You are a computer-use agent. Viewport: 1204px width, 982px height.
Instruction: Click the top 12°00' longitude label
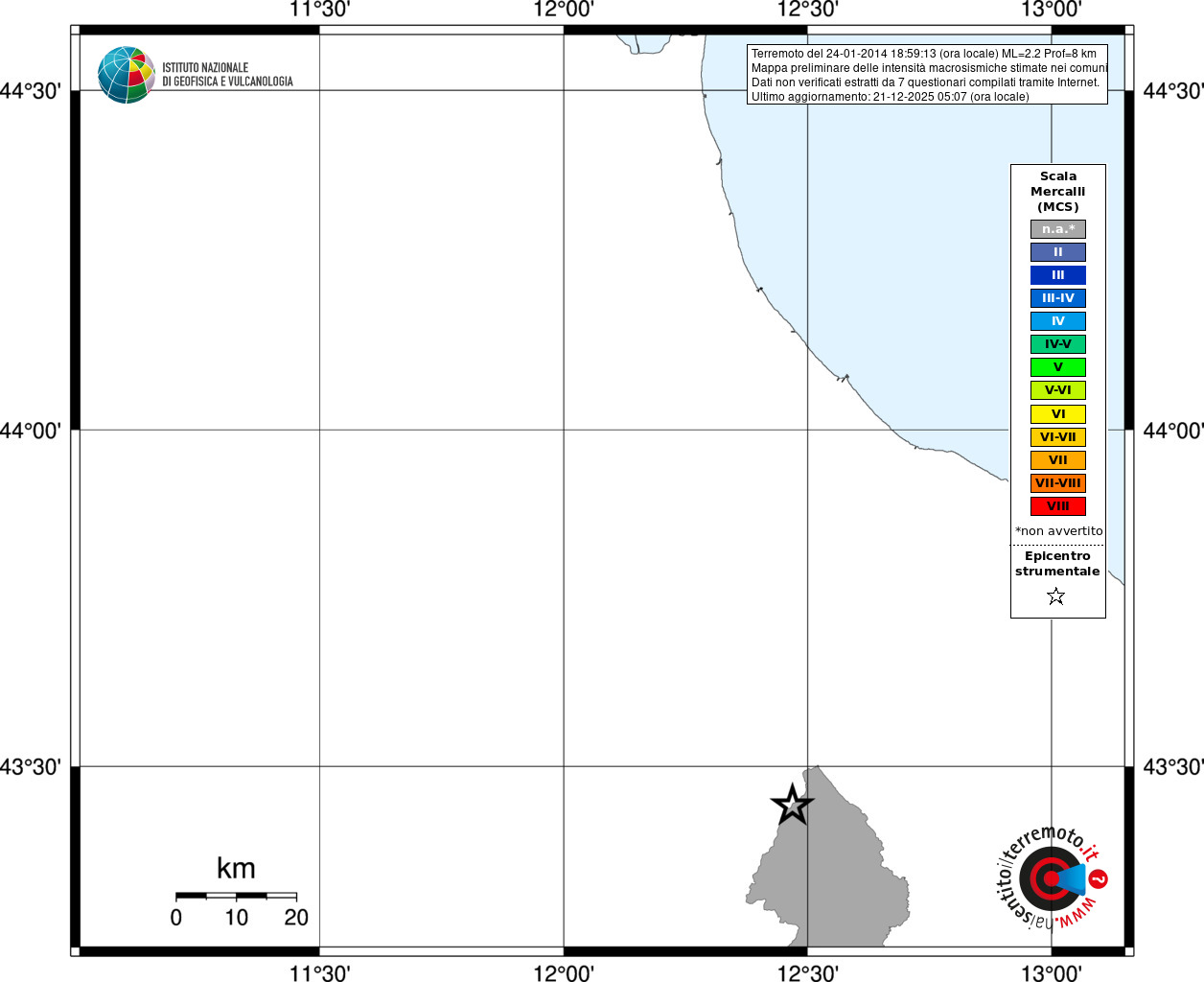pyautogui.click(x=564, y=10)
